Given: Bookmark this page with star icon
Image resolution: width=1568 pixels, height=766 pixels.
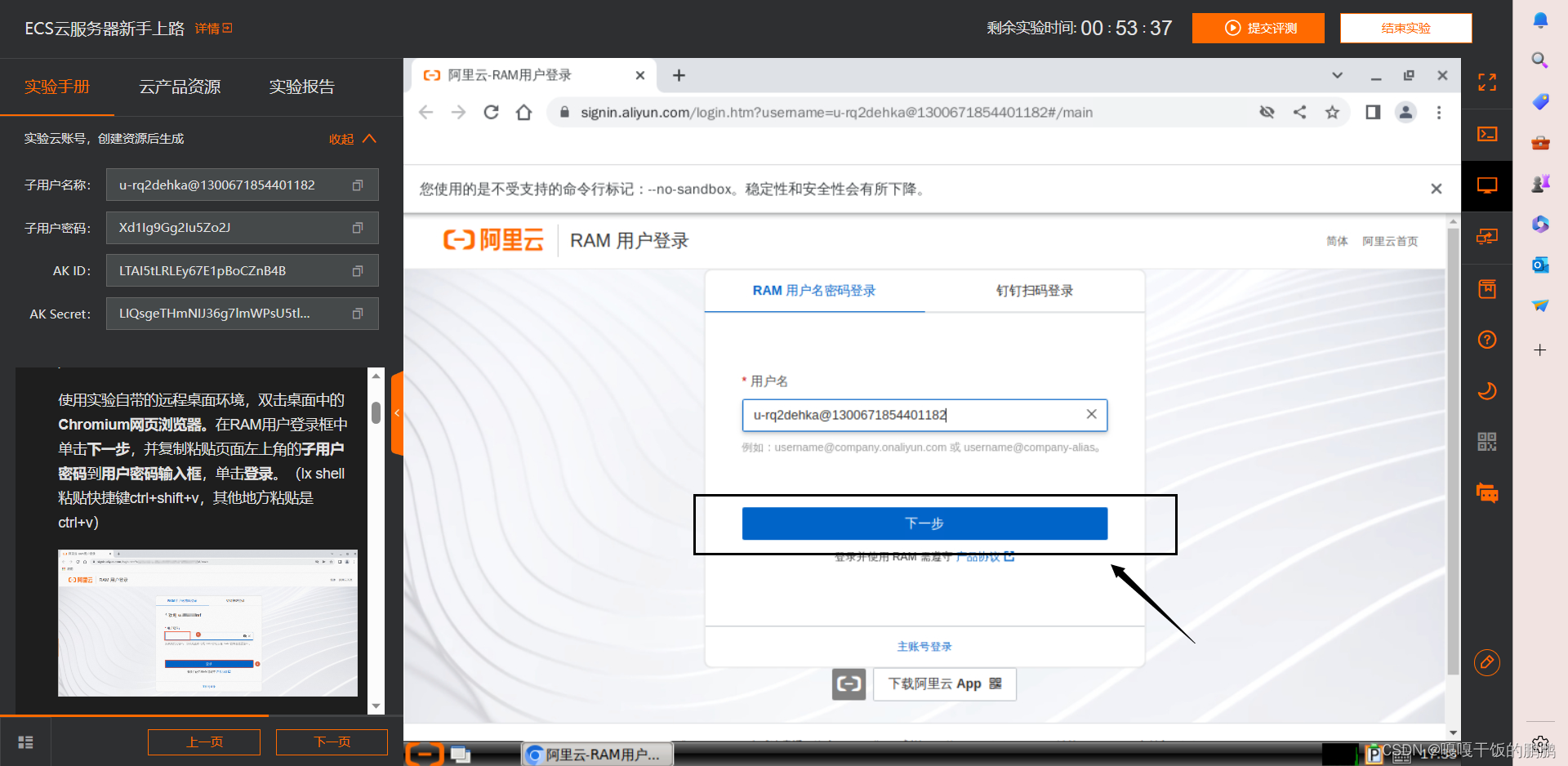Looking at the screenshot, I should pyautogui.click(x=1332, y=113).
